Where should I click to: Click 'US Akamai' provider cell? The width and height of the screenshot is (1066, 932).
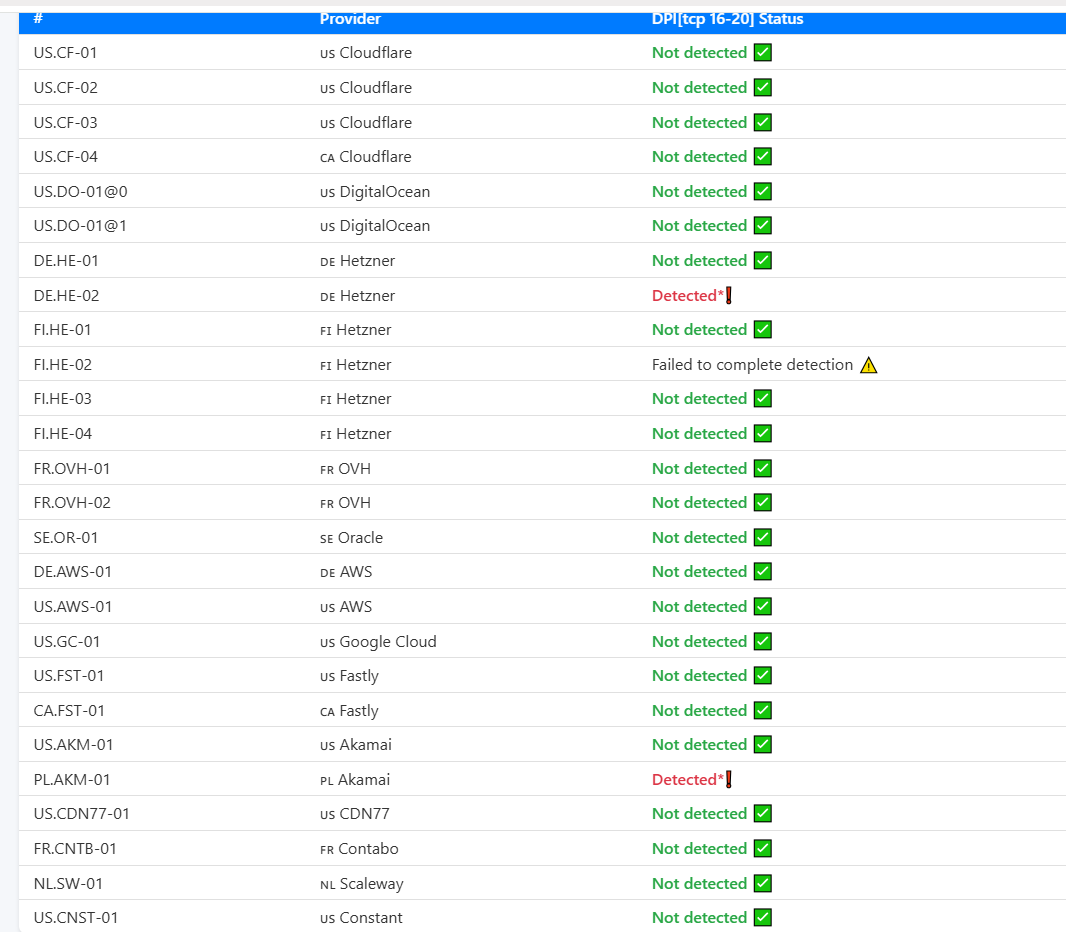pyautogui.click(x=356, y=744)
